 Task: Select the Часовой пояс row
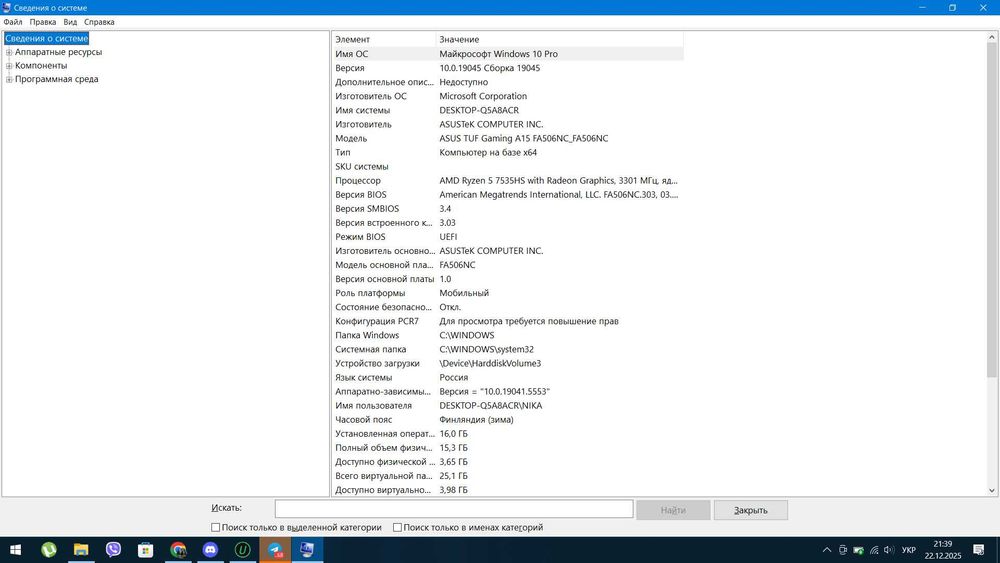508,420
